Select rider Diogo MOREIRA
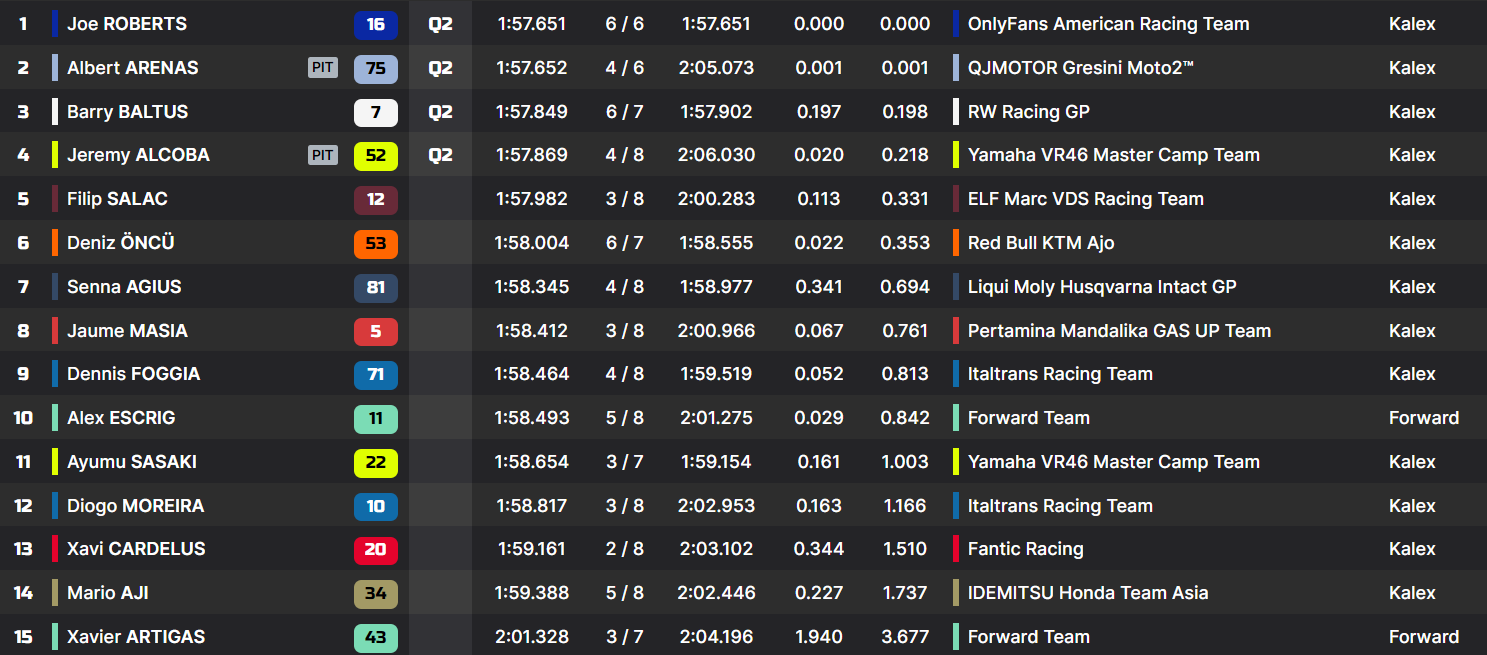The height and width of the screenshot is (655, 1487). coord(135,506)
